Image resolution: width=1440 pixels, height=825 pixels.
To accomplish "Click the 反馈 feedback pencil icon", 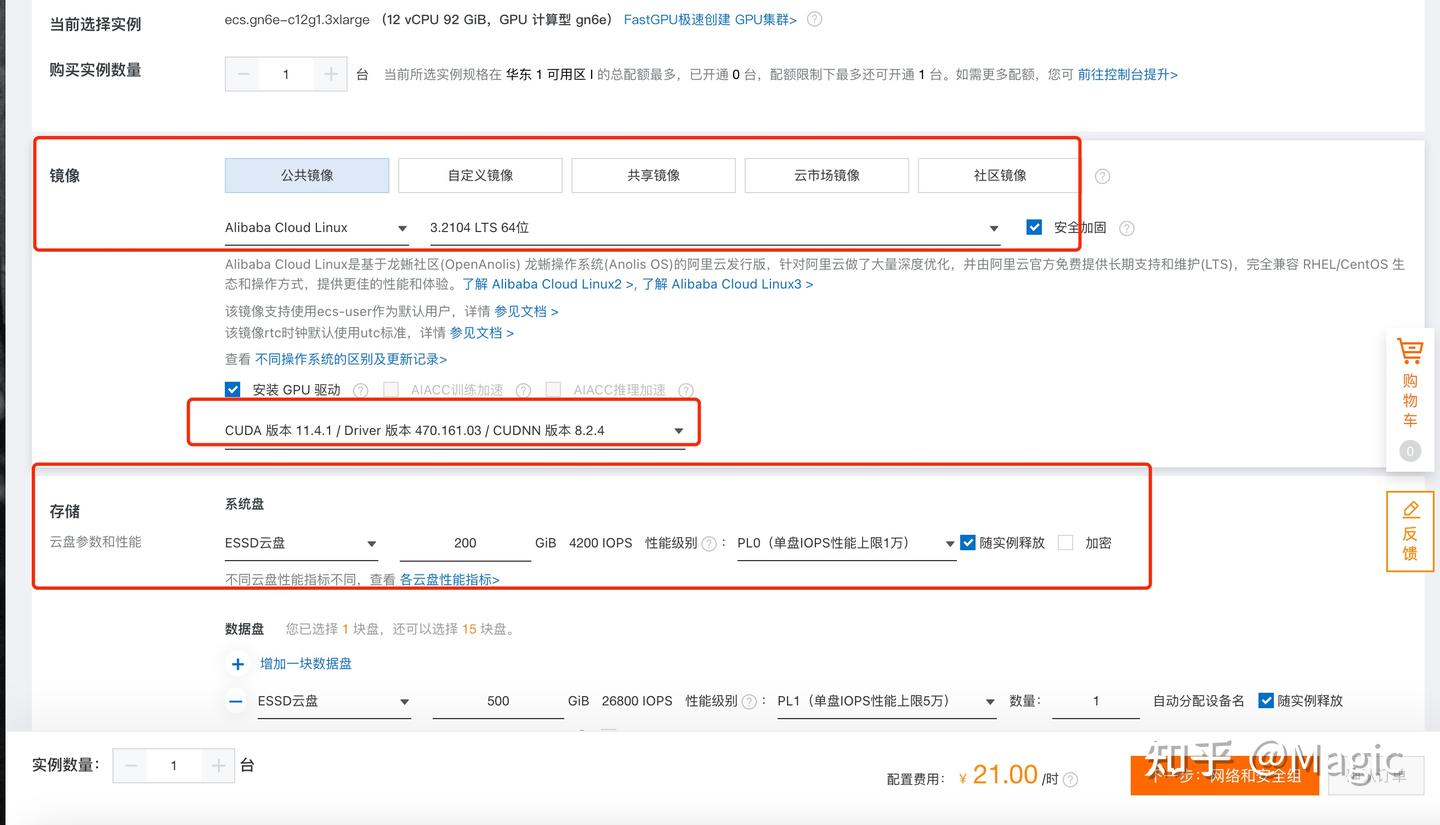I will pos(1409,507).
